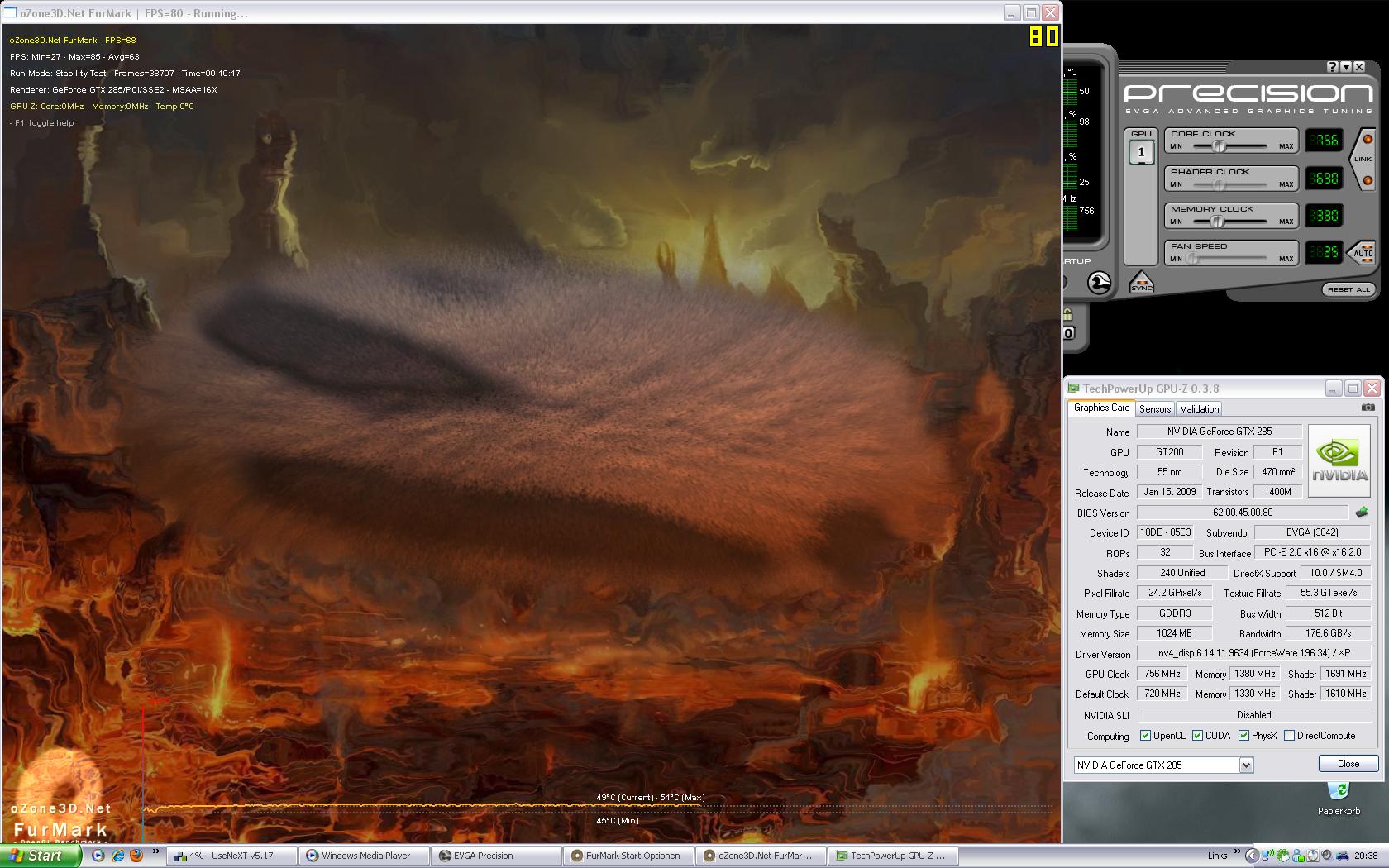Screen dimensions: 1389x868
Task: Switch to Windows Media Player taskbar button
Action: (x=364, y=856)
